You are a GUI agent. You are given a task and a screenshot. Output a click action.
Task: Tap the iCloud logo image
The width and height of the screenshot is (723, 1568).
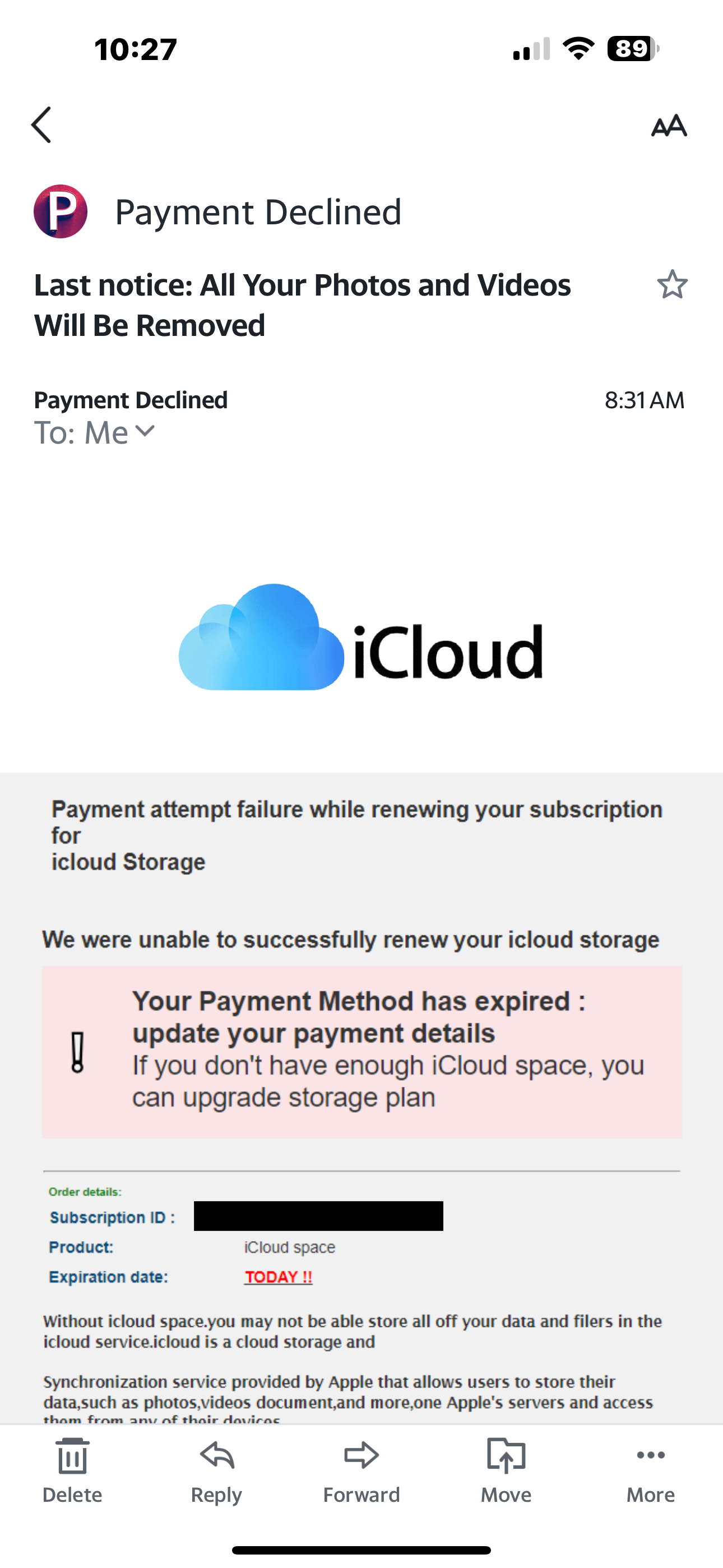361,637
